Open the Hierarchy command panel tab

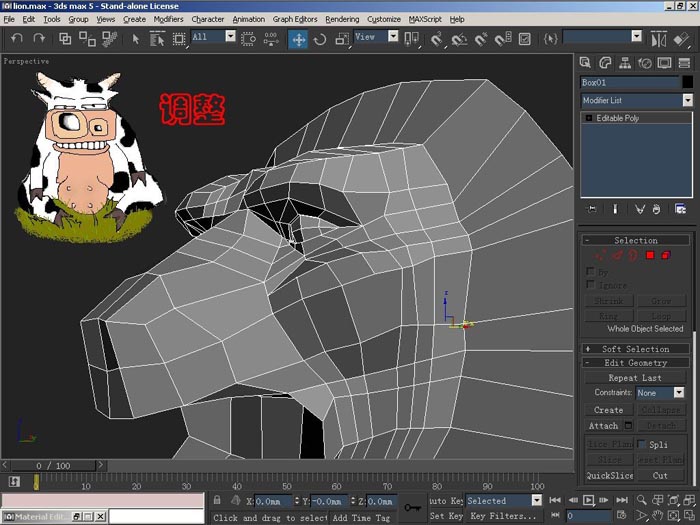click(x=625, y=63)
